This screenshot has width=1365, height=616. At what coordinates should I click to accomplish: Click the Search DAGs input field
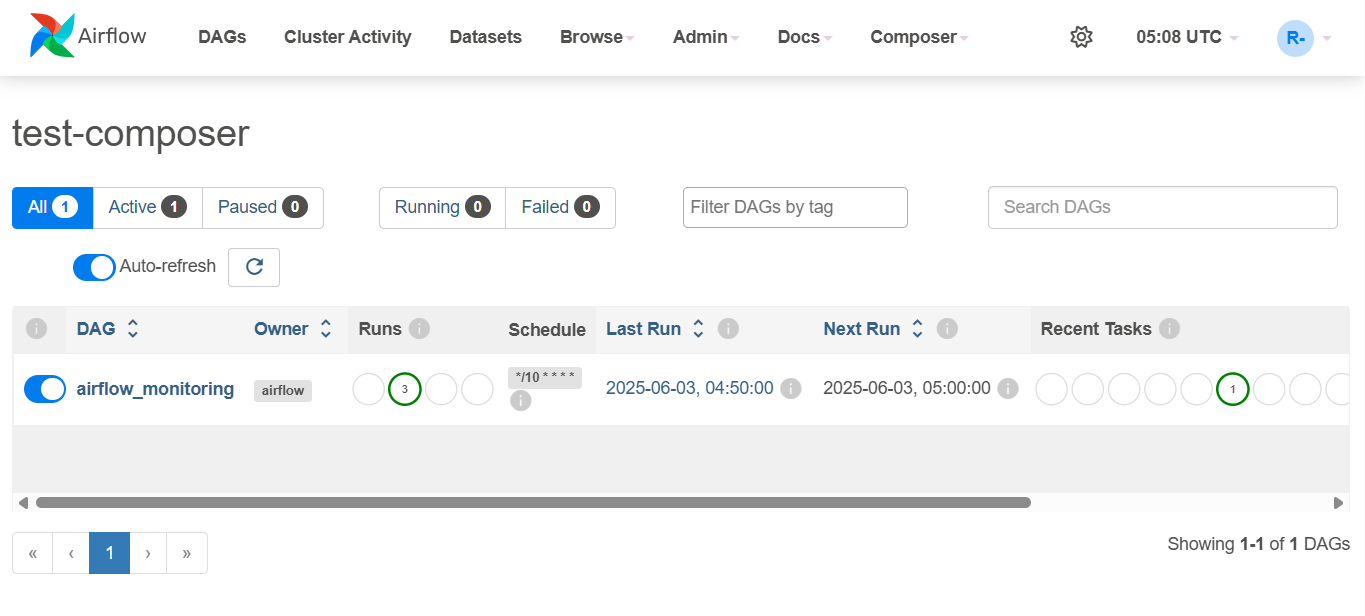tap(1162, 207)
